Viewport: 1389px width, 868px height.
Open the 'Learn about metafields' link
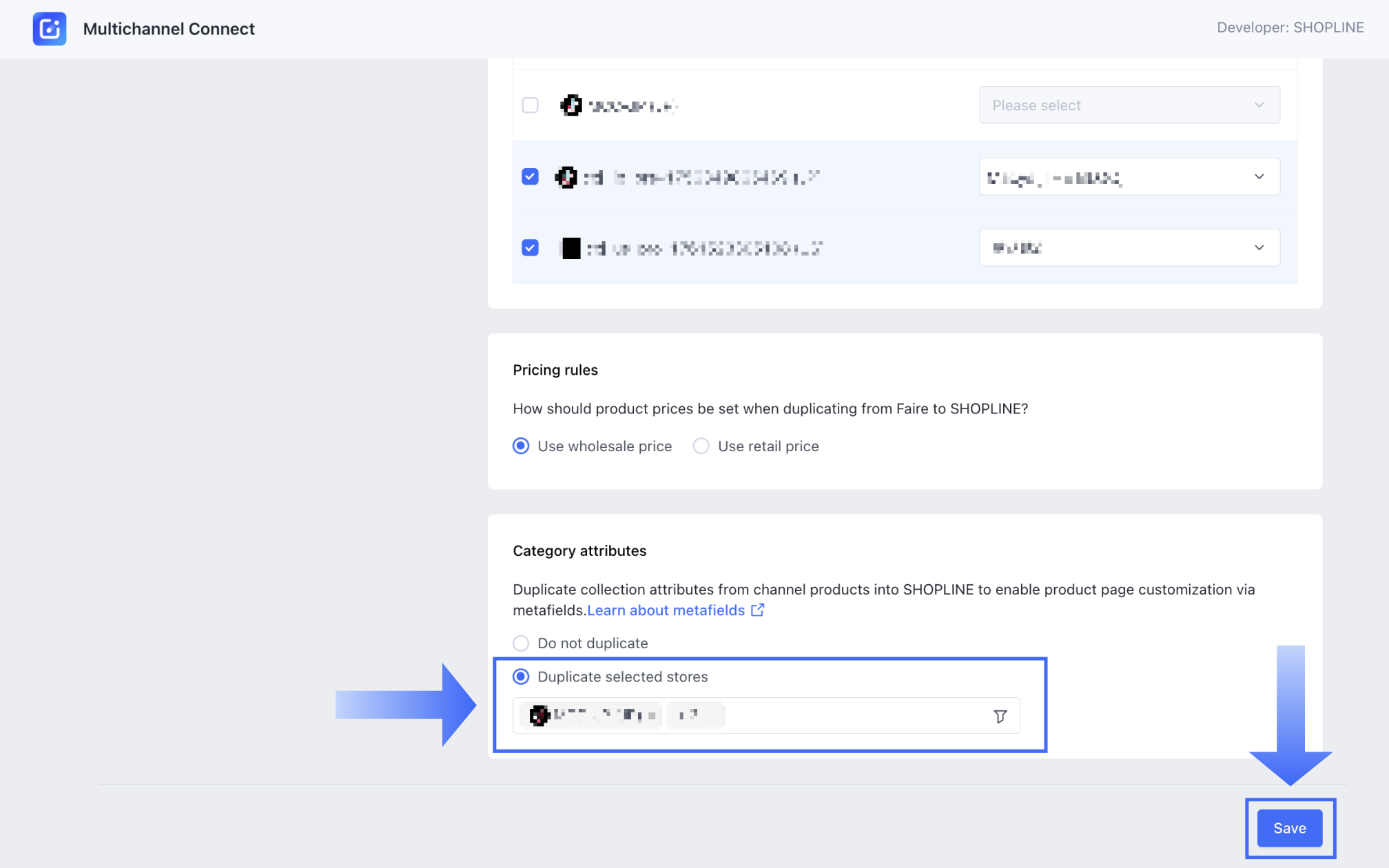tap(666, 610)
